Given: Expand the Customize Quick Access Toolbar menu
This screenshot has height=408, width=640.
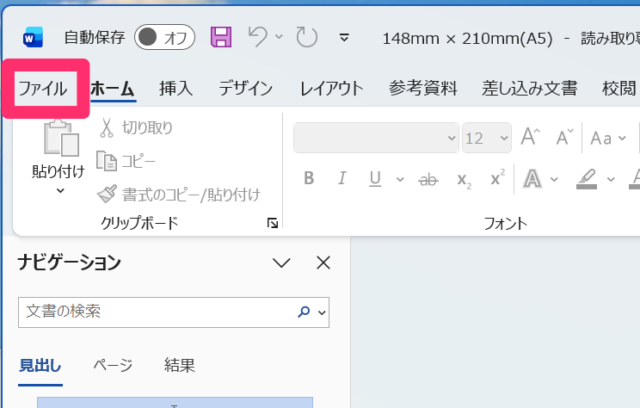Looking at the screenshot, I should pyautogui.click(x=345, y=38).
